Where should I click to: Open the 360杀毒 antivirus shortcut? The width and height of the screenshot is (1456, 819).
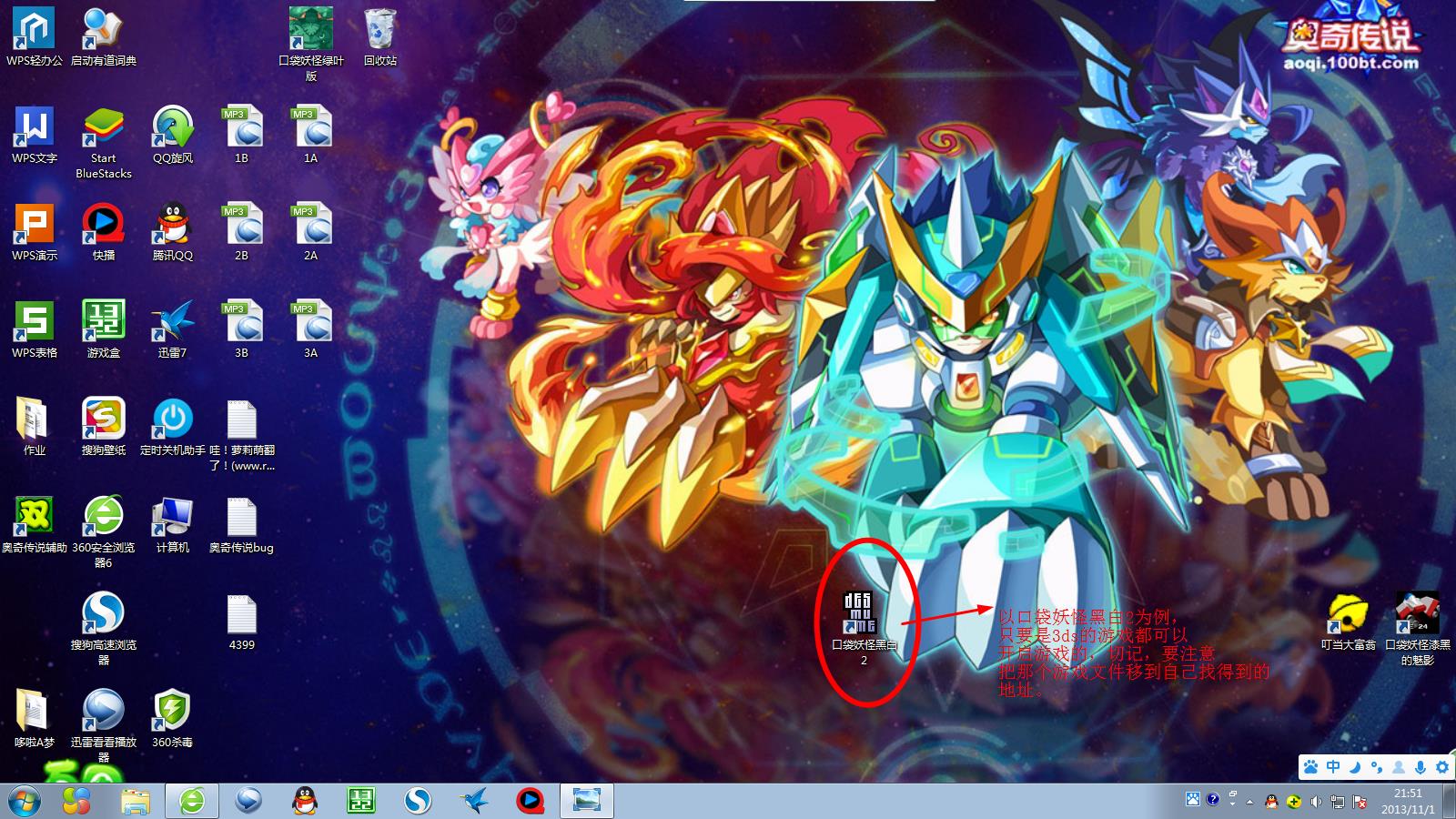tap(173, 719)
